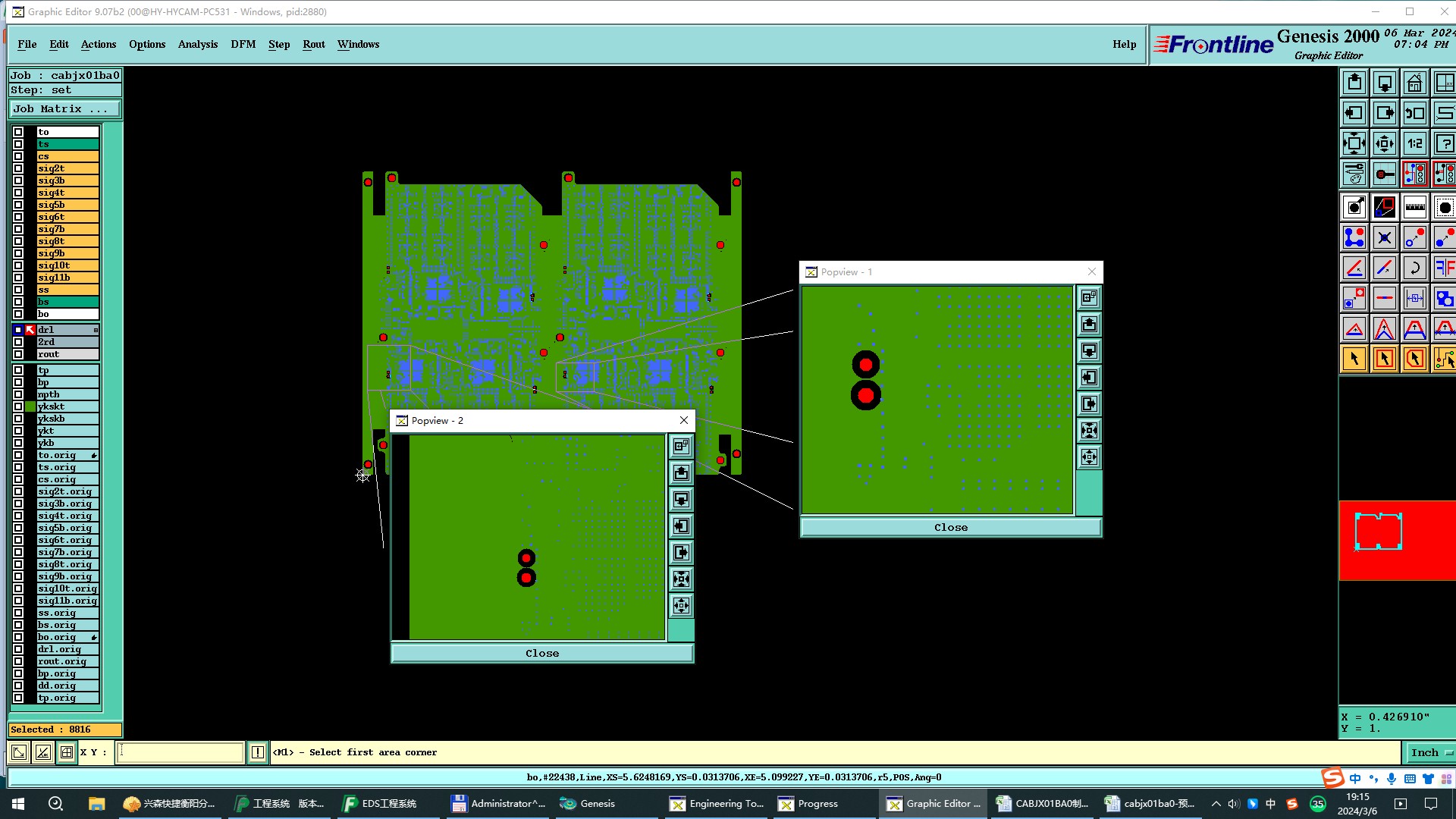1456x819 pixels.
Task: Open the DFM menu
Action: (x=243, y=44)
